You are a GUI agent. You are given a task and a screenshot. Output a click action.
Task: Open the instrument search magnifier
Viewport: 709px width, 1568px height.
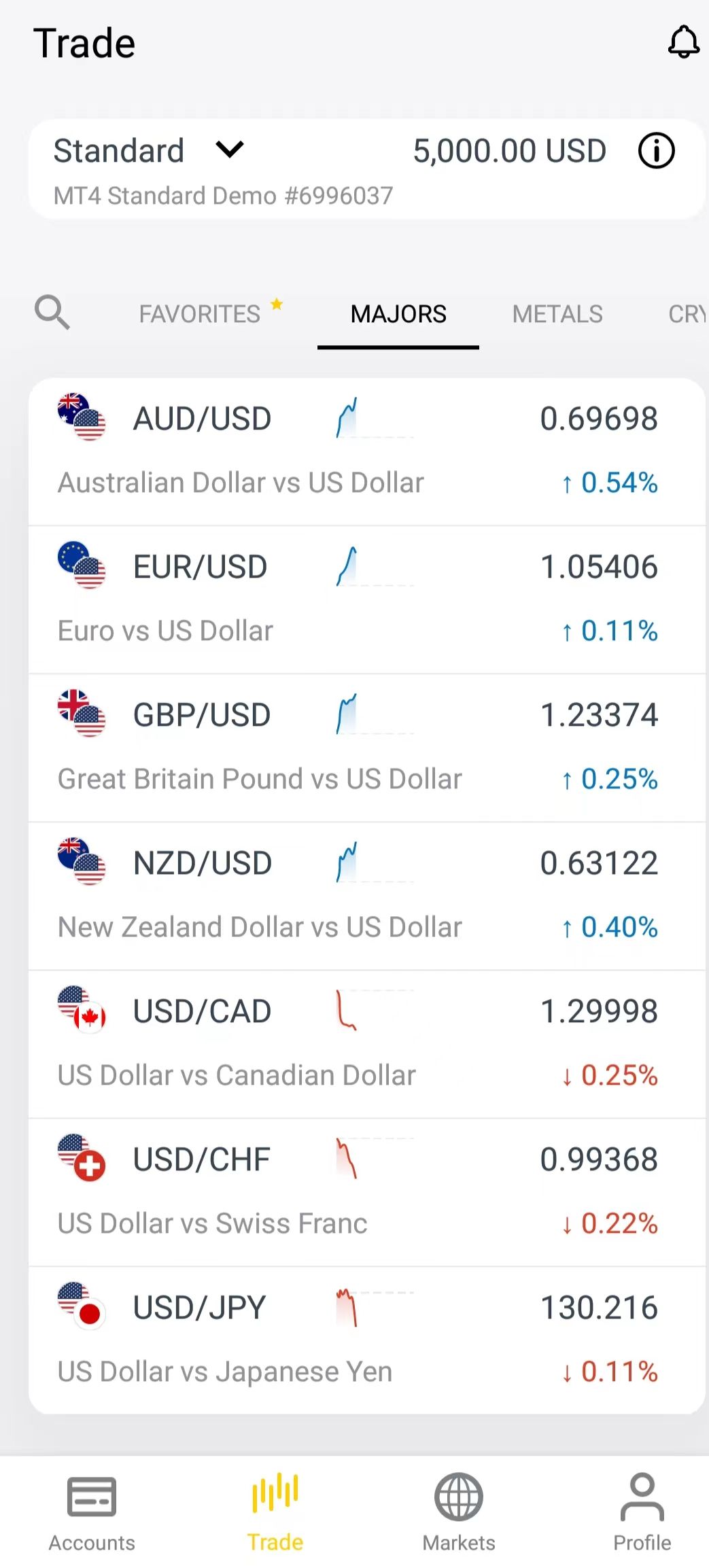pyautogui.click(x=52, y=313)
